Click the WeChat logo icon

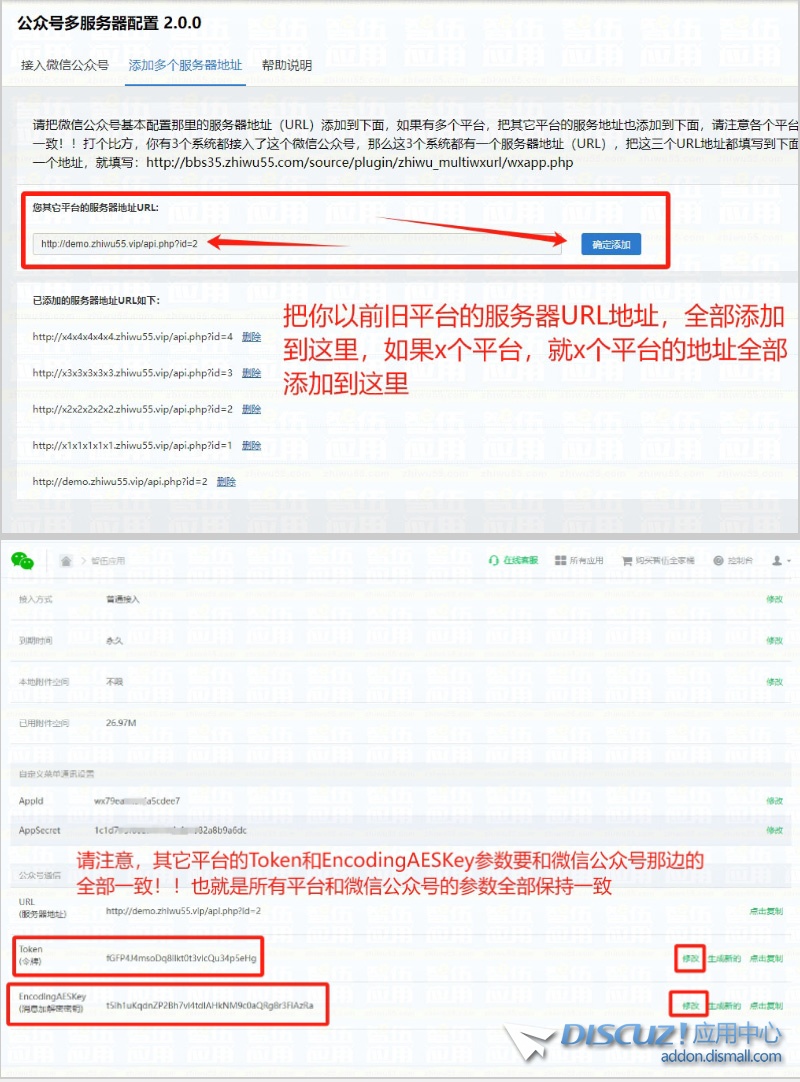[23, 561]
